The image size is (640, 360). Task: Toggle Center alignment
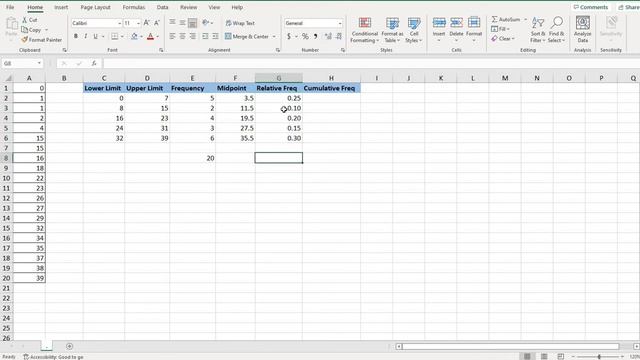click(x=182, y=36)
